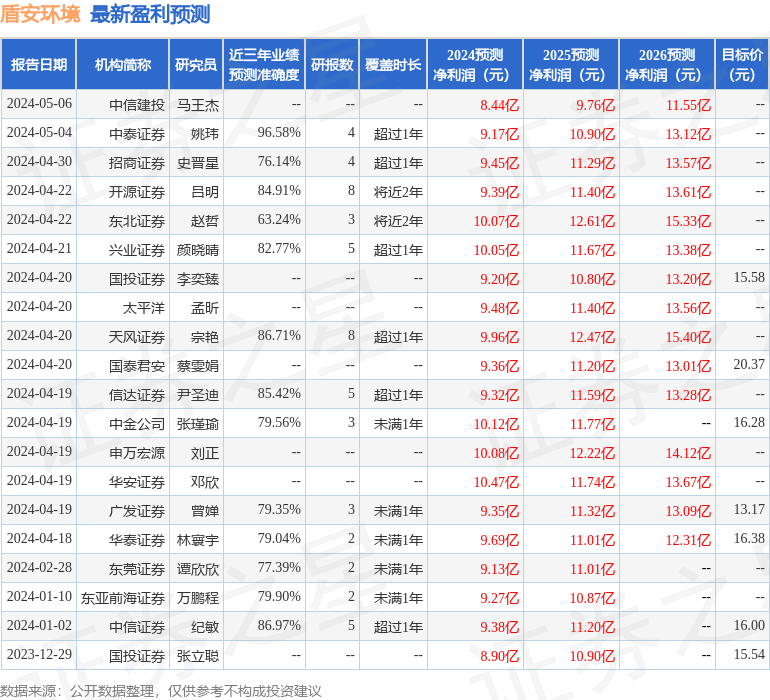This screenshot has height=700, width=770.
Task: Click the target price 15.54
Action: point(749,654)
